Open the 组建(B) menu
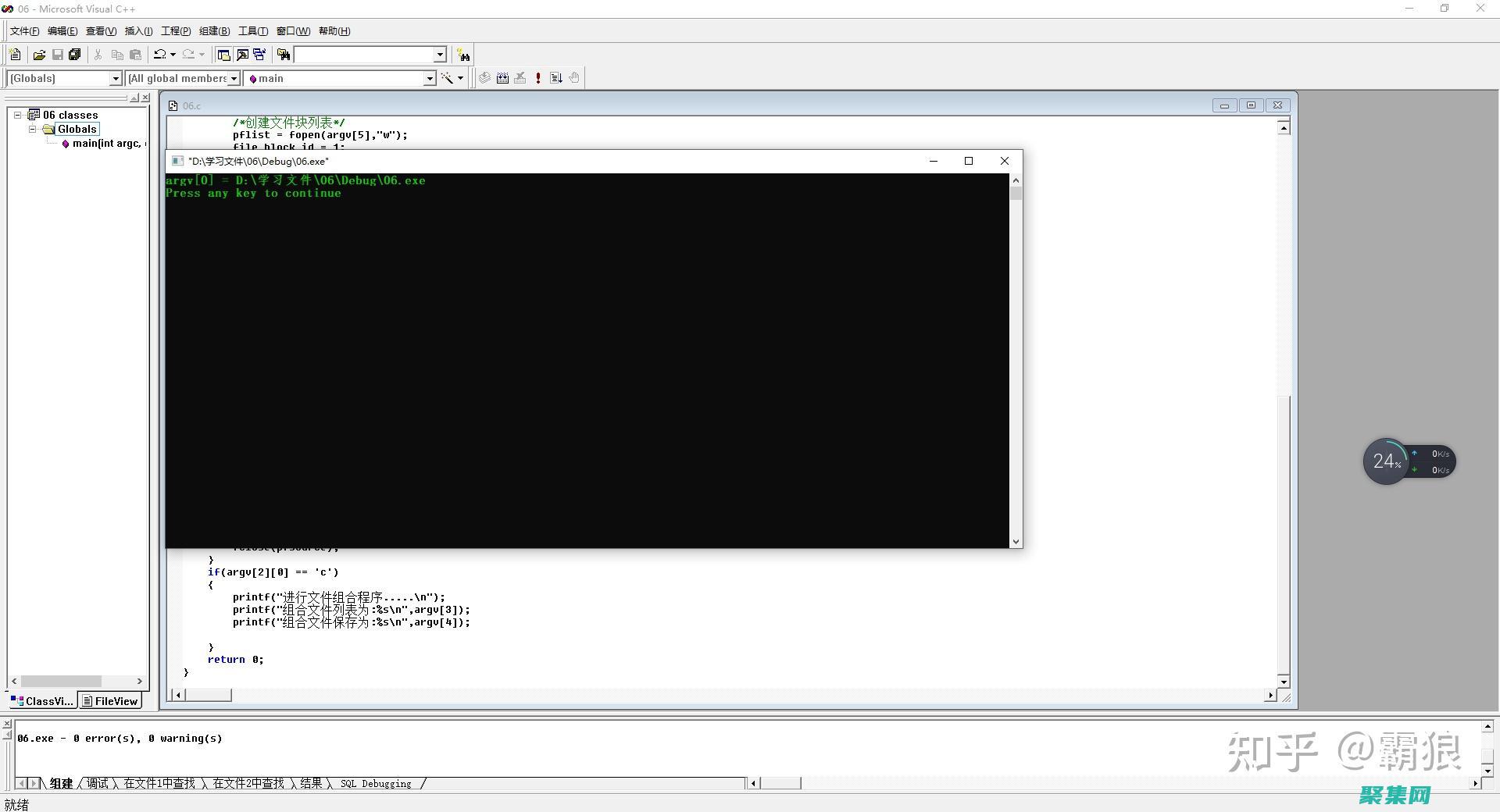Viewport: 1500px width, 812px height. click(214, 31)
